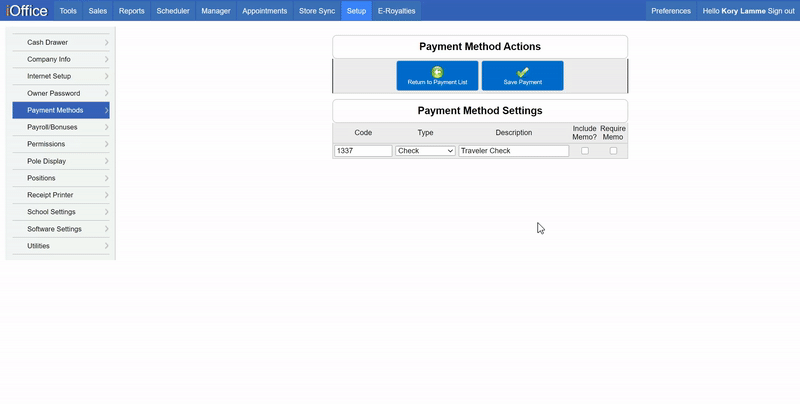Screen dimensions: 800x404
Task: Expand Positions chevron arrow
Action: click(107, 178)
